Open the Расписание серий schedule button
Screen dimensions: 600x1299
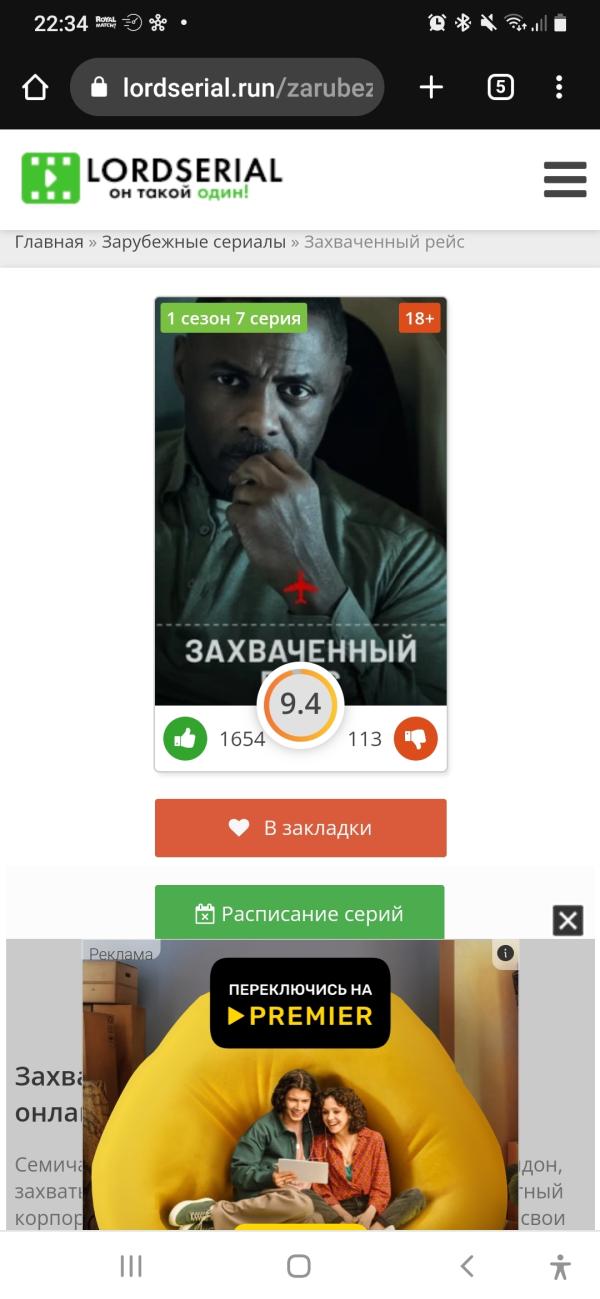299,913
